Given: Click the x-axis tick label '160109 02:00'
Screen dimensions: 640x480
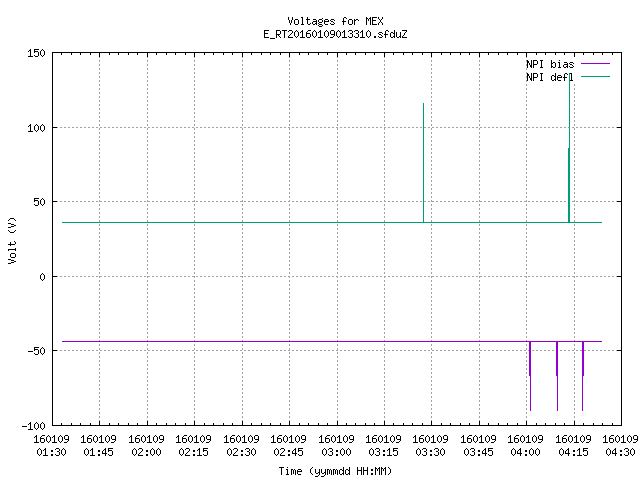Looking at the screenshot, I should 146,446.
